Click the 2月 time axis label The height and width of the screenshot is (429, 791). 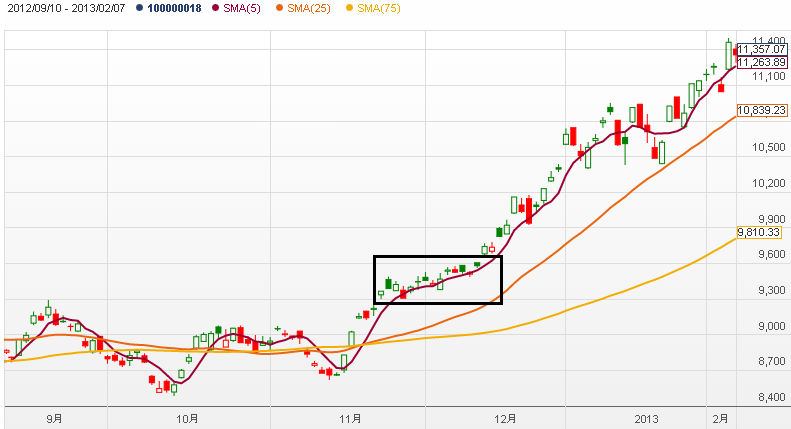pyautogui.click(x=720, y=419)
